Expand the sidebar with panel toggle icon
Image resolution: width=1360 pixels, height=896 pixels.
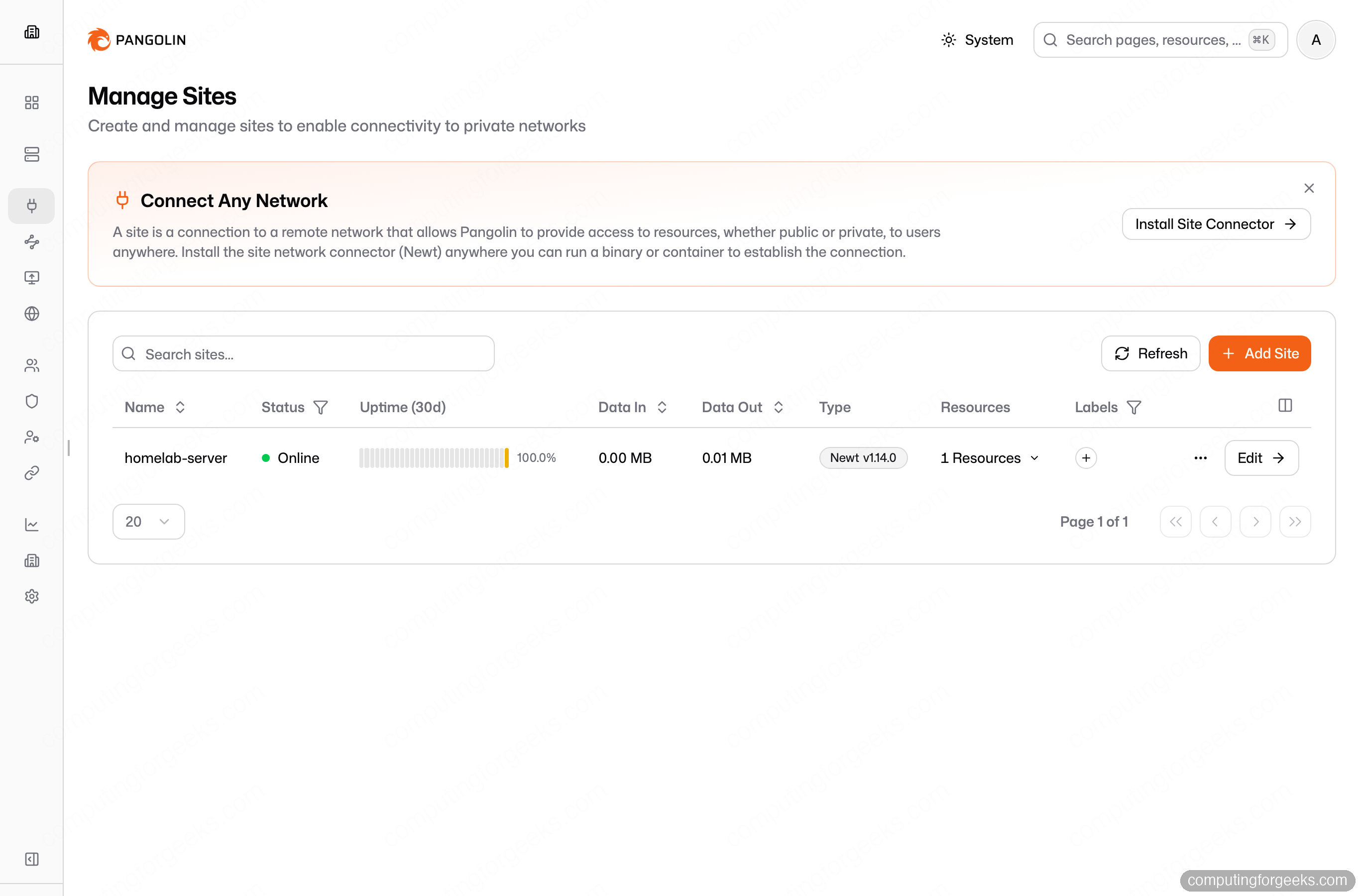point(31,860)
